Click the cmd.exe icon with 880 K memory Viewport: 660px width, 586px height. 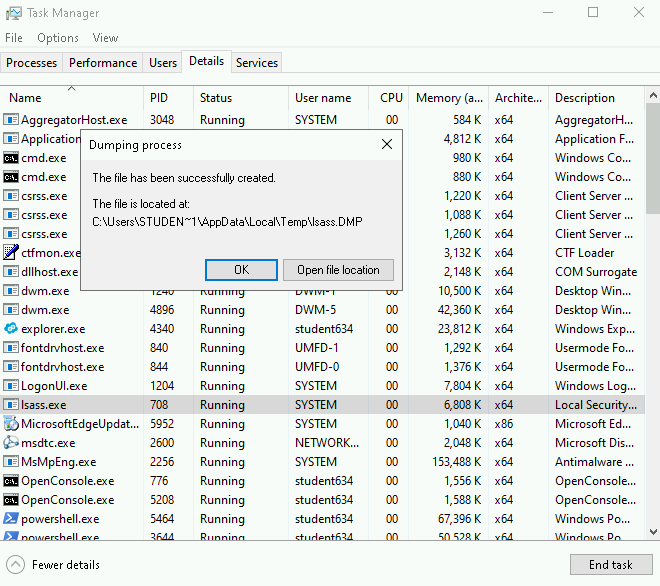pos(11,177)
